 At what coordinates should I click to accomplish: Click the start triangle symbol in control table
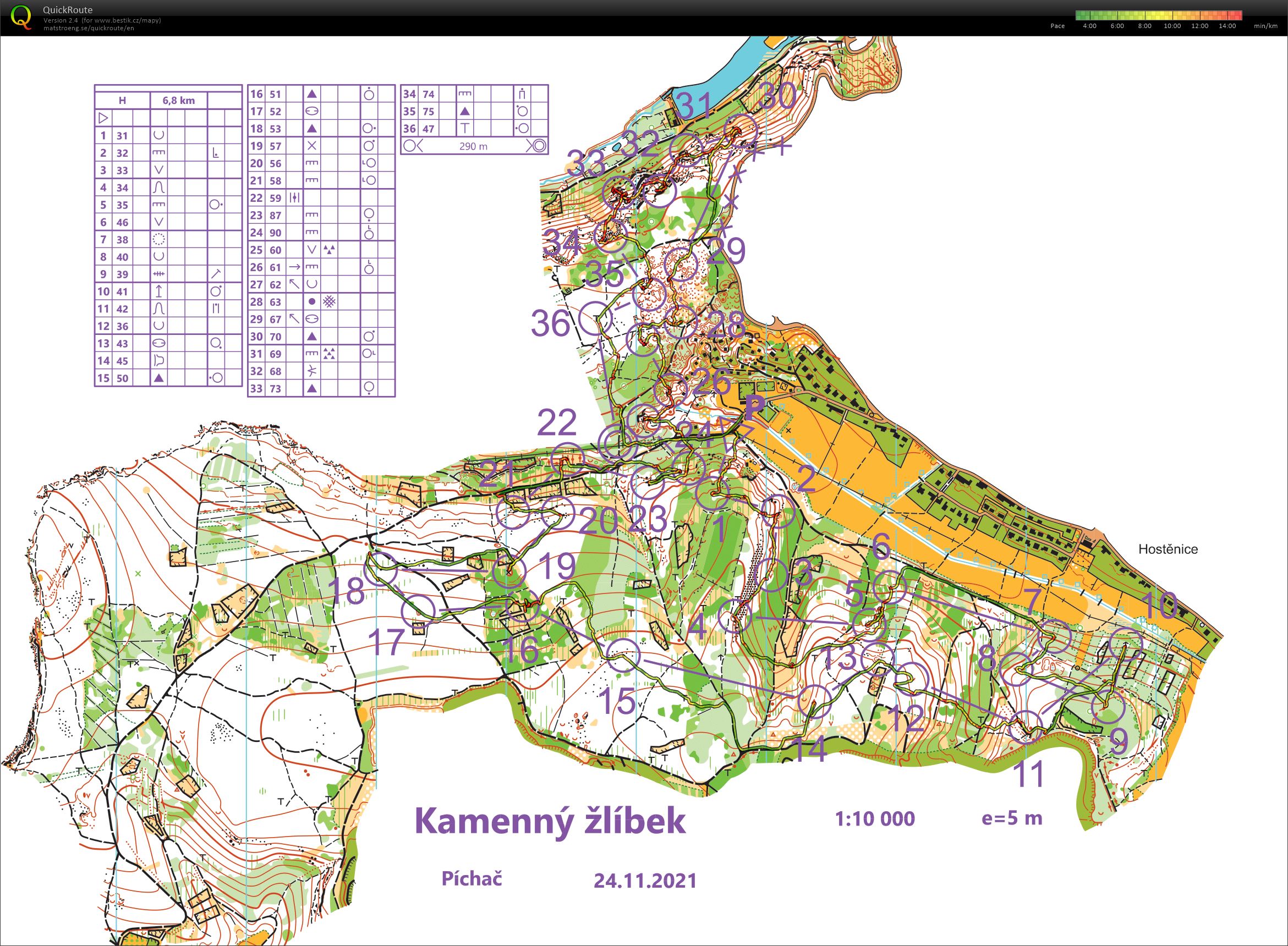(x=103, y=118)
